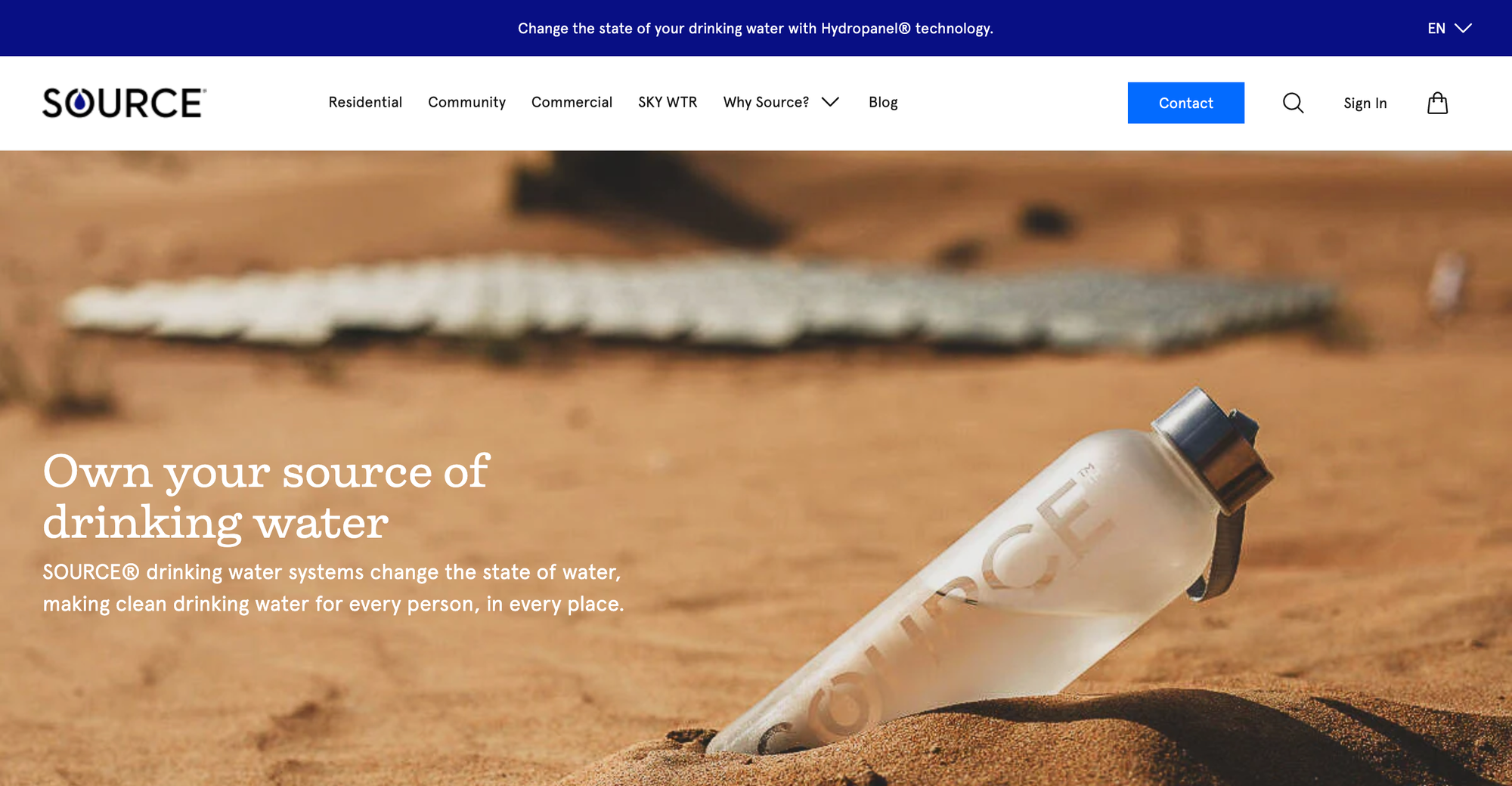Visit the SKY WTR page

tap(668, 102)
